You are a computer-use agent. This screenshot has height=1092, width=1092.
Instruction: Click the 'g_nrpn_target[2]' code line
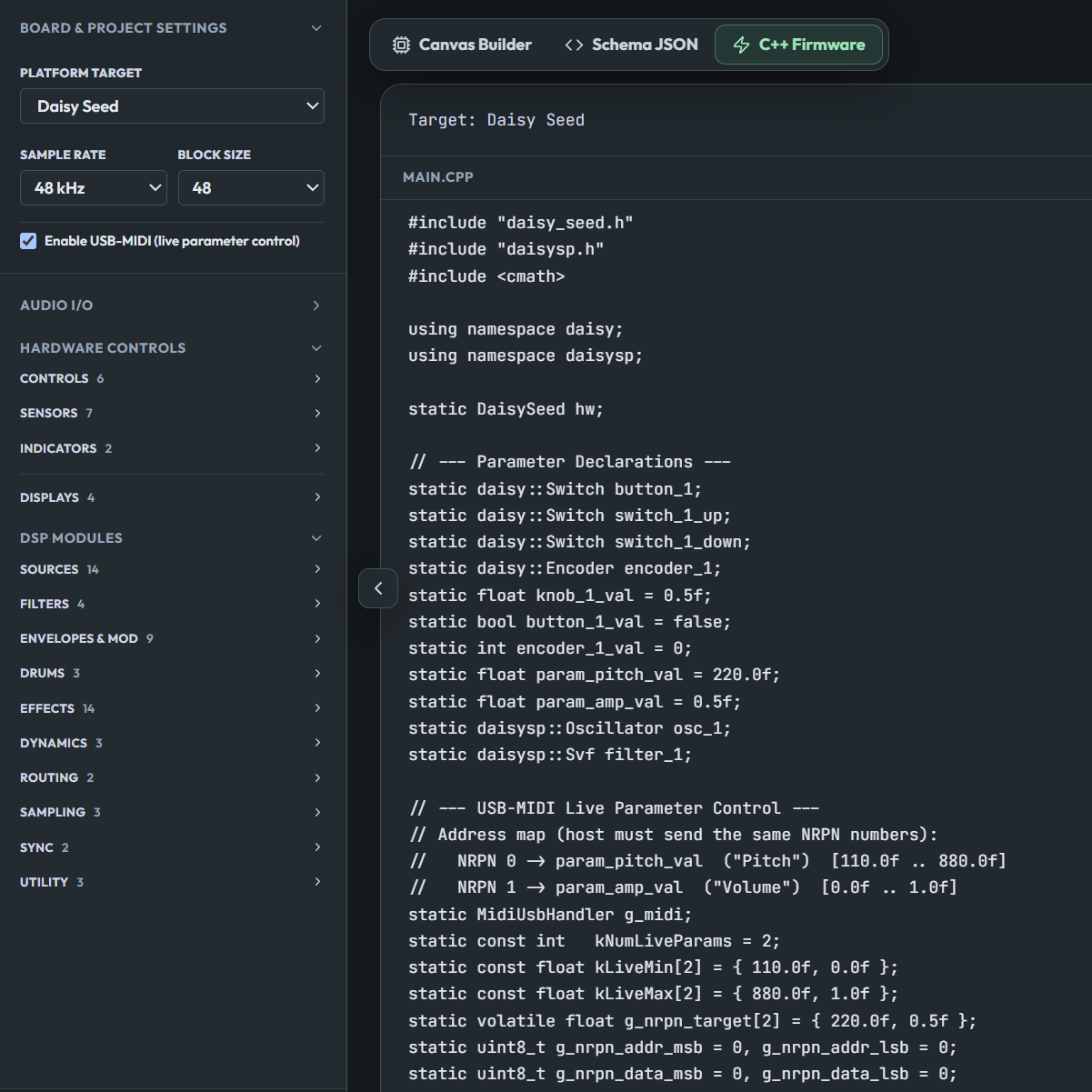pyautogui.click(x=693, y=1021)
